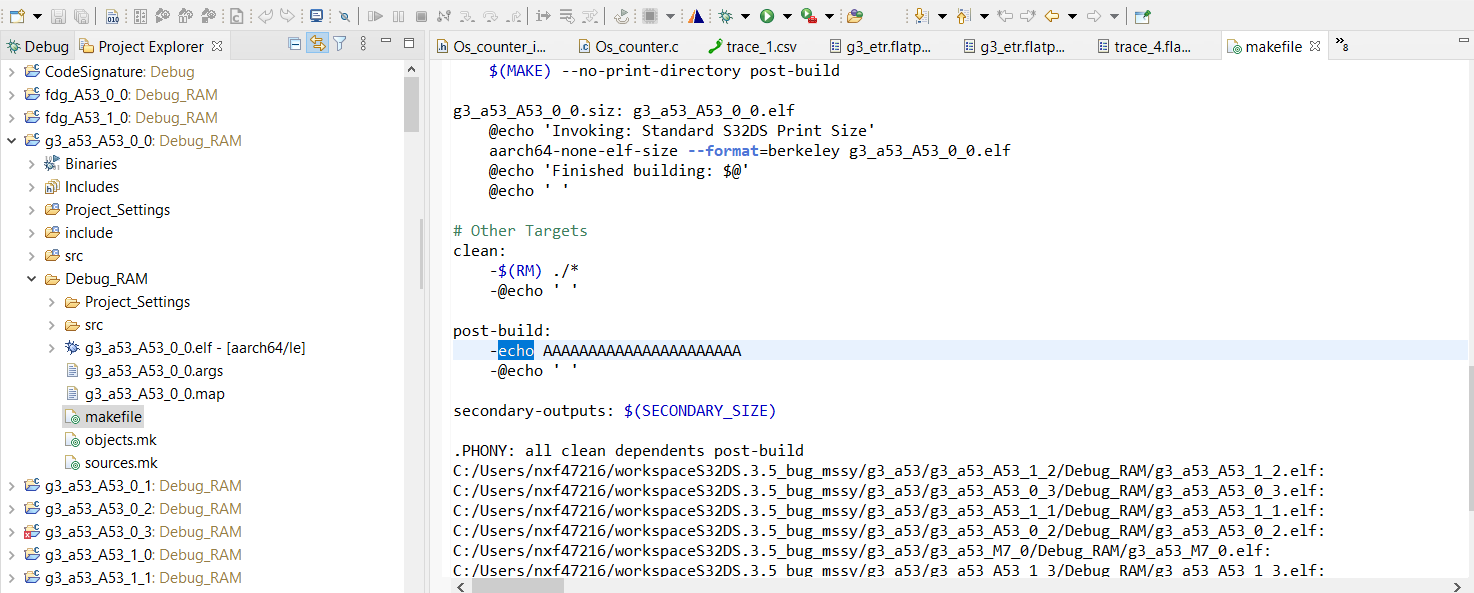
Task: Click the .PHONY line in the editor
Action: pos(628,451)
